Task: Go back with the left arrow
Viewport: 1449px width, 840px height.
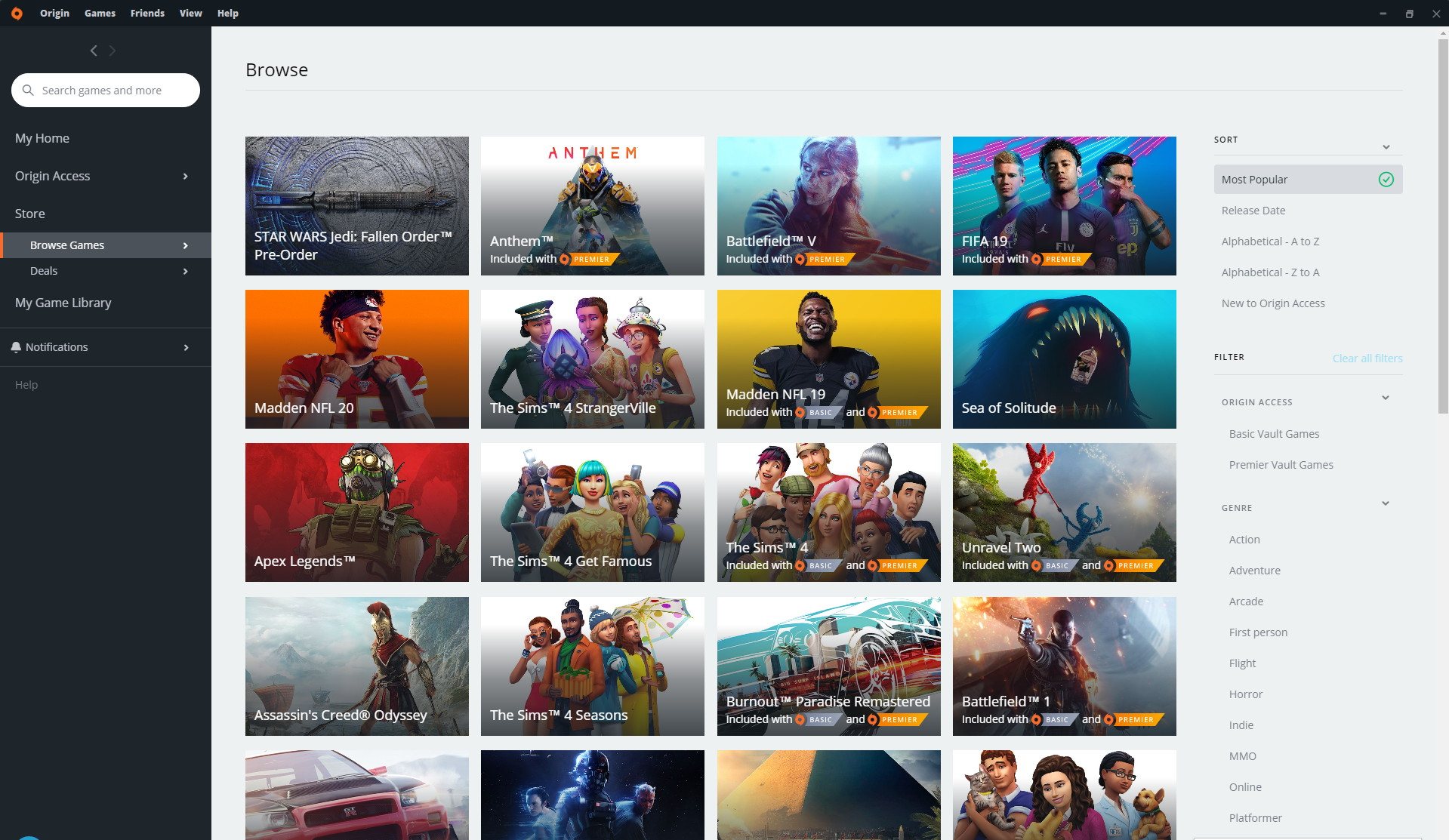Action: click(94, 51)
